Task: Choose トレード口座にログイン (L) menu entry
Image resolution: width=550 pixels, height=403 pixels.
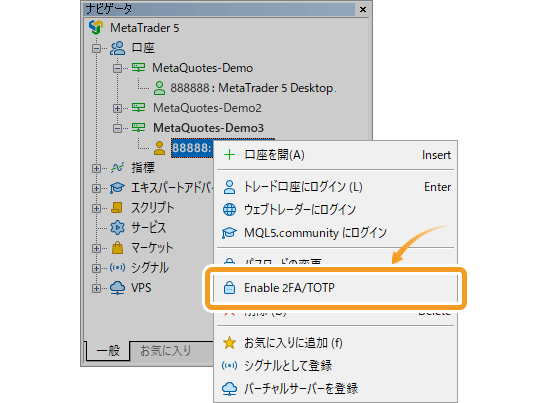Action: point(335,187)
